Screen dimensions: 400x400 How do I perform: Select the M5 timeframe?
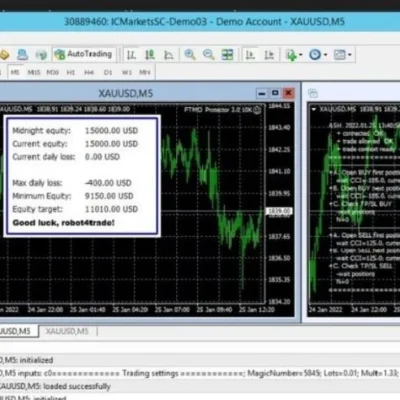point(15,72)
